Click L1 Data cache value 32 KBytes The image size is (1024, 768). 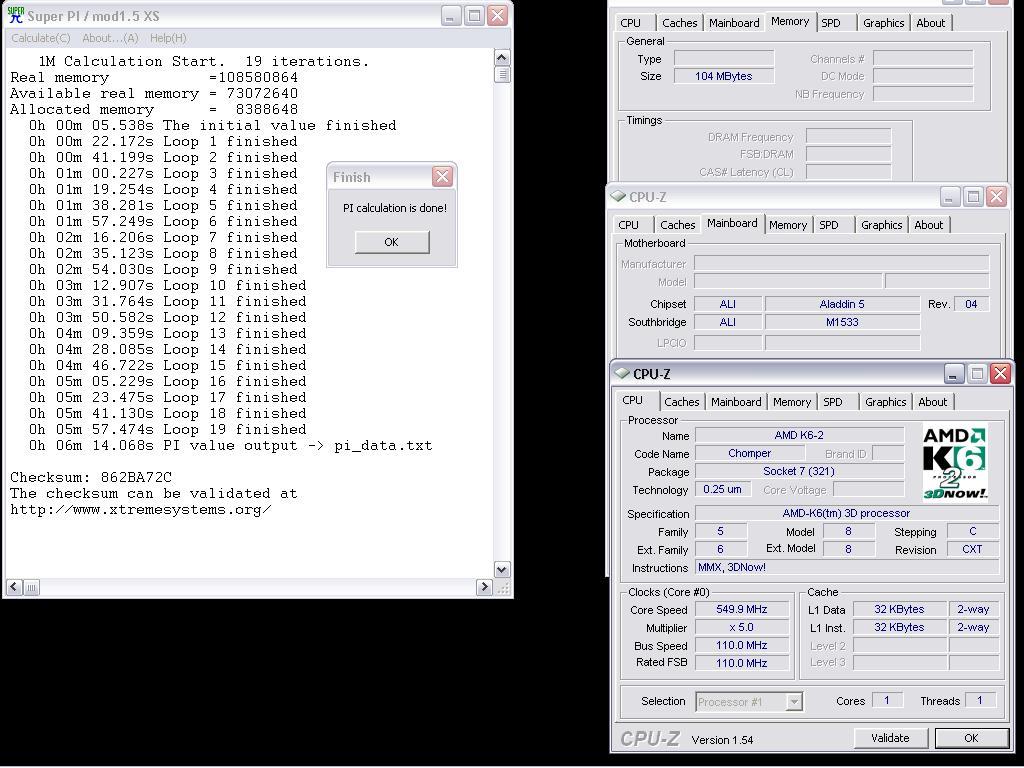point(899,609)
